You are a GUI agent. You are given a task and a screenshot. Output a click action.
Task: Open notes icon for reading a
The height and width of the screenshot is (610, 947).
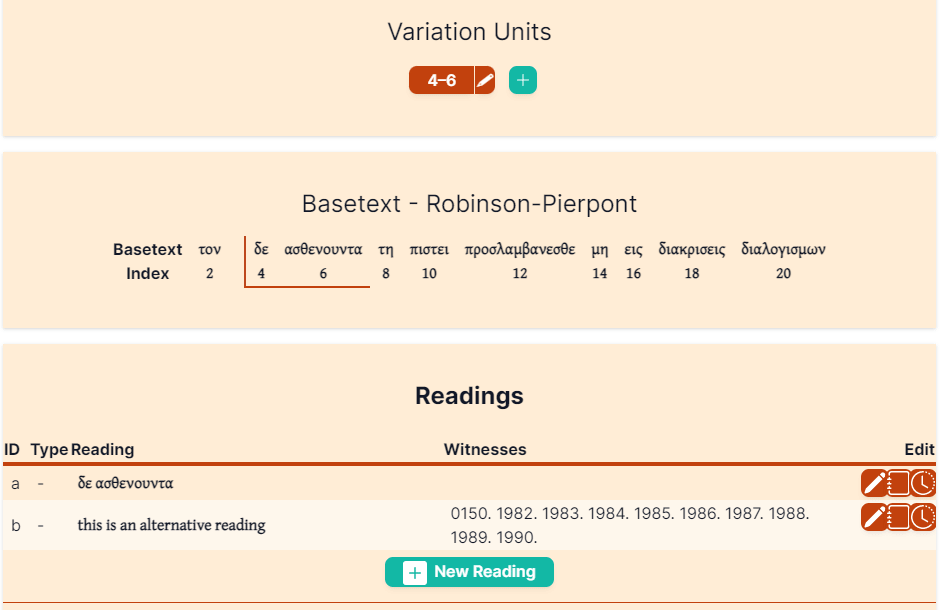click(x=899, y=483)
